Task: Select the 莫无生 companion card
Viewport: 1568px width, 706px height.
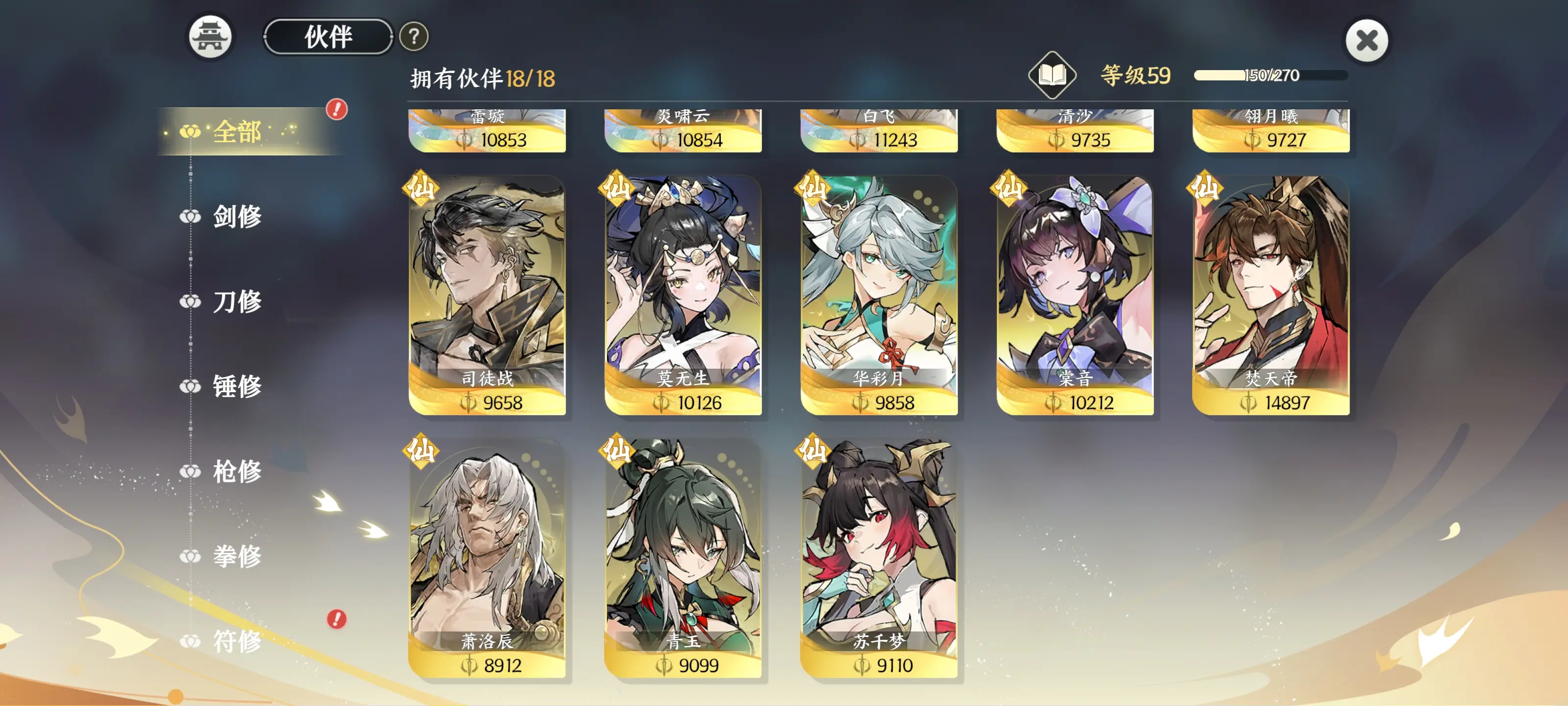Action: point(683,296)
